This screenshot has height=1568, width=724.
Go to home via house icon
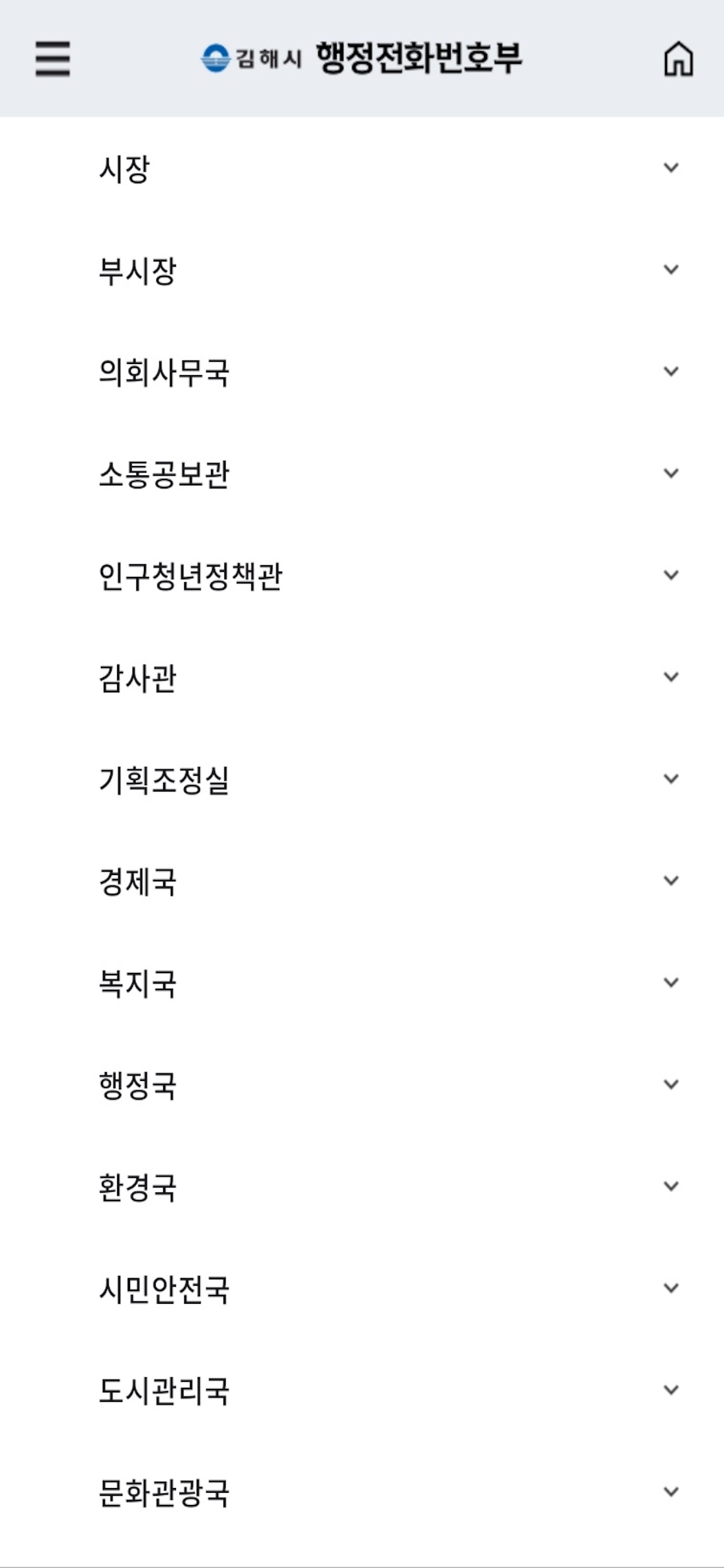[679, 59]
